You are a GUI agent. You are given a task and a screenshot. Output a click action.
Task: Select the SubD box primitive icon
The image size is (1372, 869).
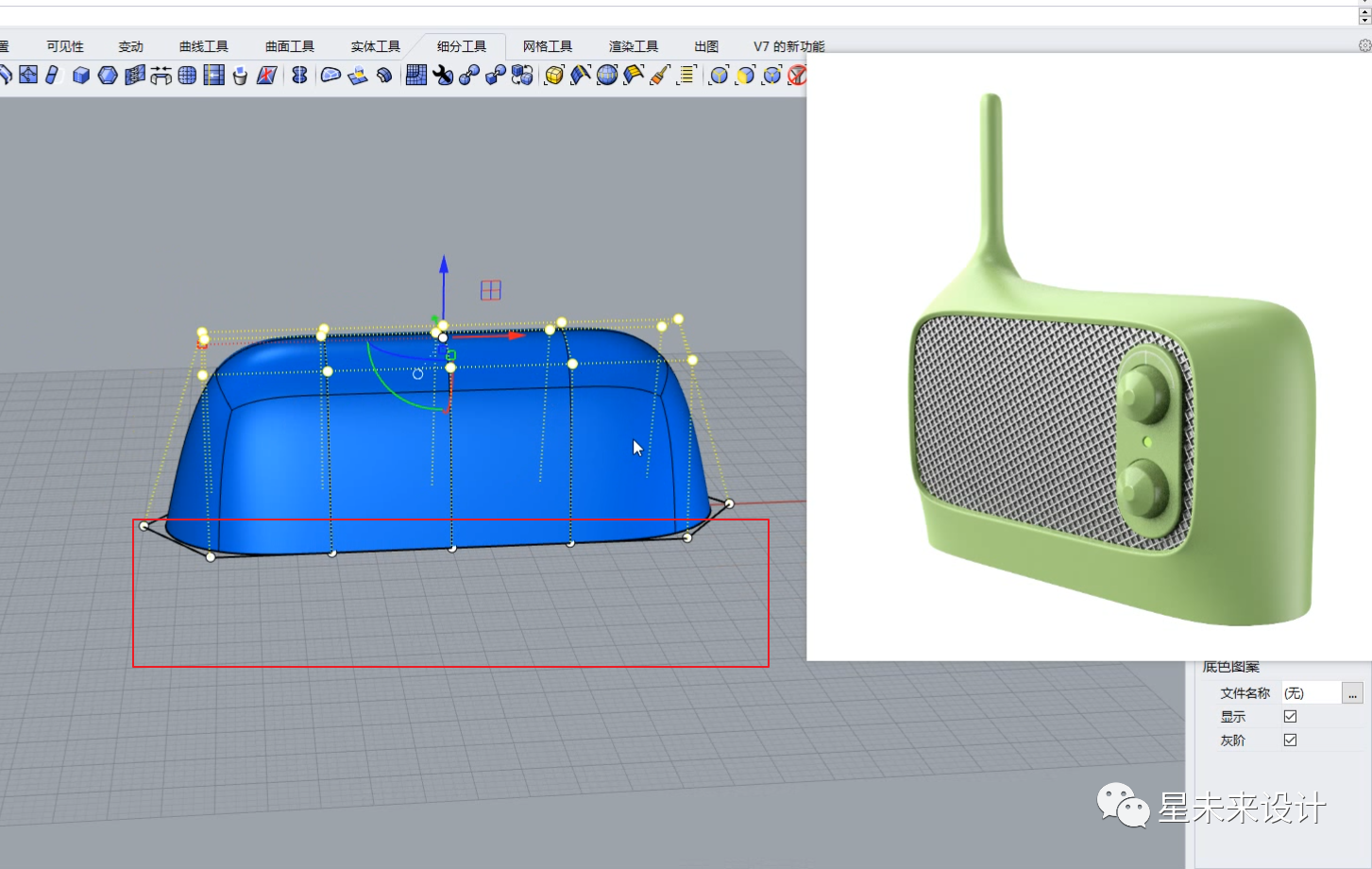pos(81,76)
